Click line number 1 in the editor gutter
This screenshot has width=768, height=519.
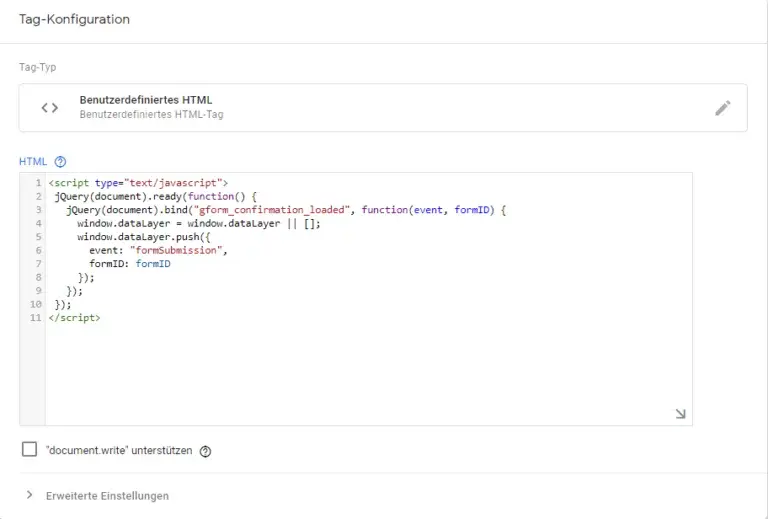[x=37, y=183]
